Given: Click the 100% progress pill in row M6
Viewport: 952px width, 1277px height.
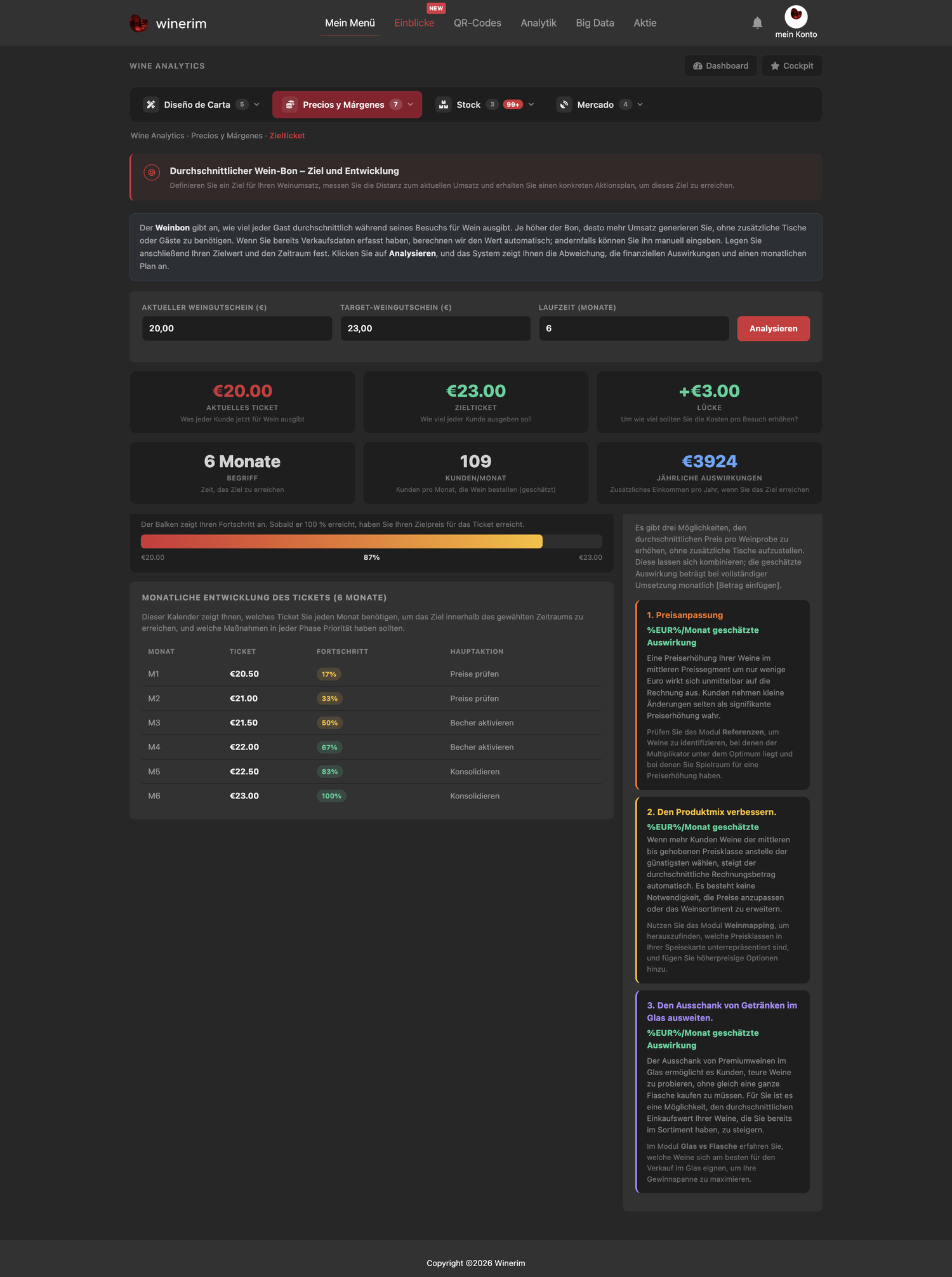Looking at the screenshot, I should 331,796.
